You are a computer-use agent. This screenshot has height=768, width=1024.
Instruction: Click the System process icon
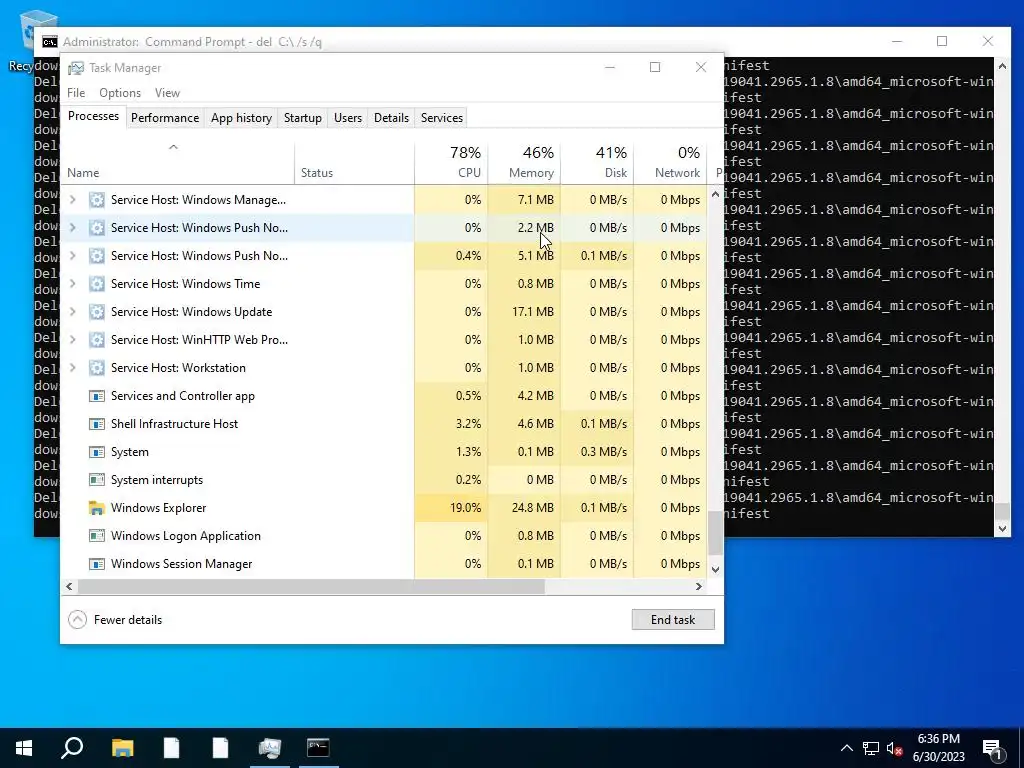97,453
